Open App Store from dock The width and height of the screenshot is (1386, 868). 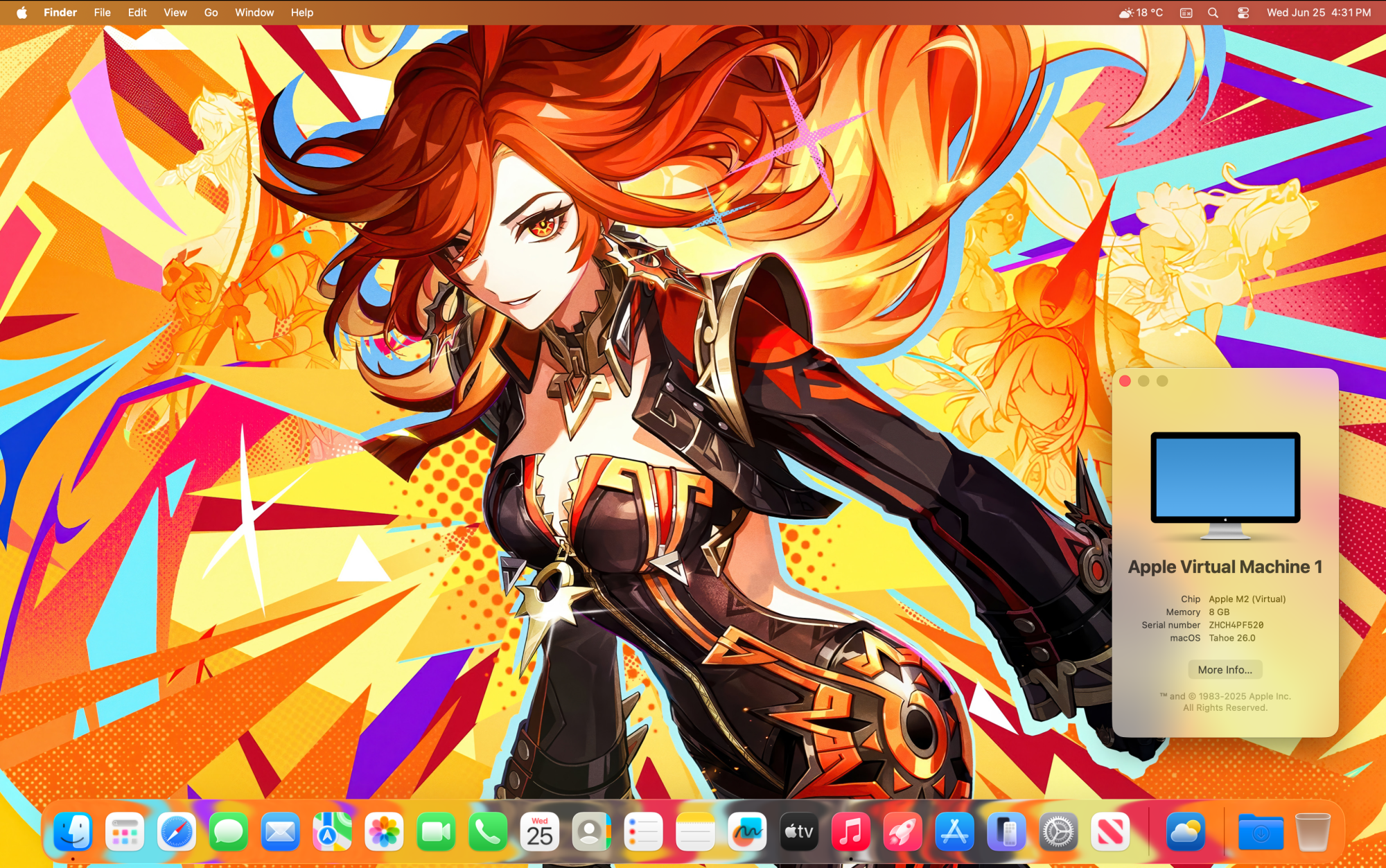954,832
